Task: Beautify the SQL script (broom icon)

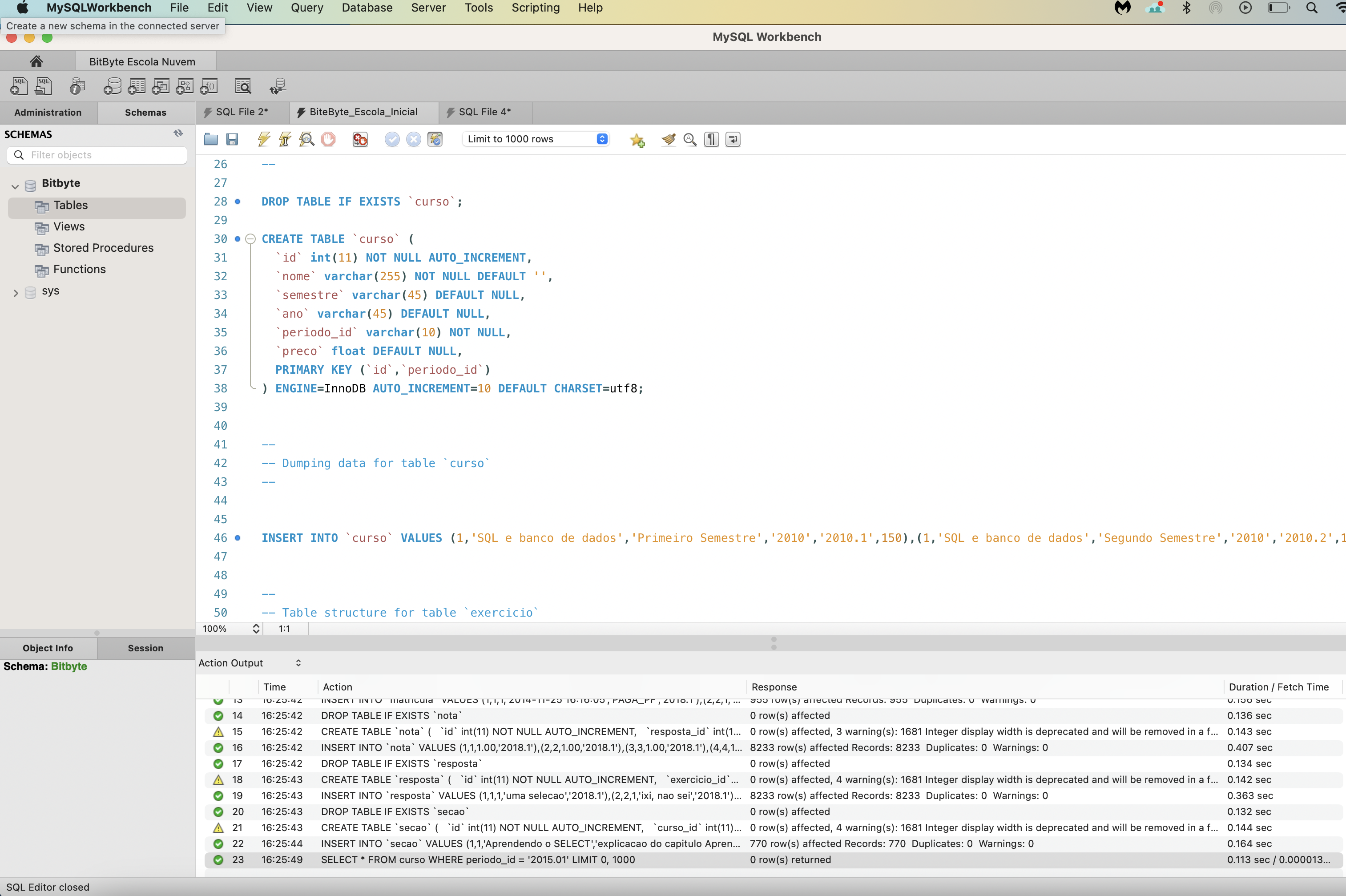Action: pyautogui.click(x=669, y=139)
